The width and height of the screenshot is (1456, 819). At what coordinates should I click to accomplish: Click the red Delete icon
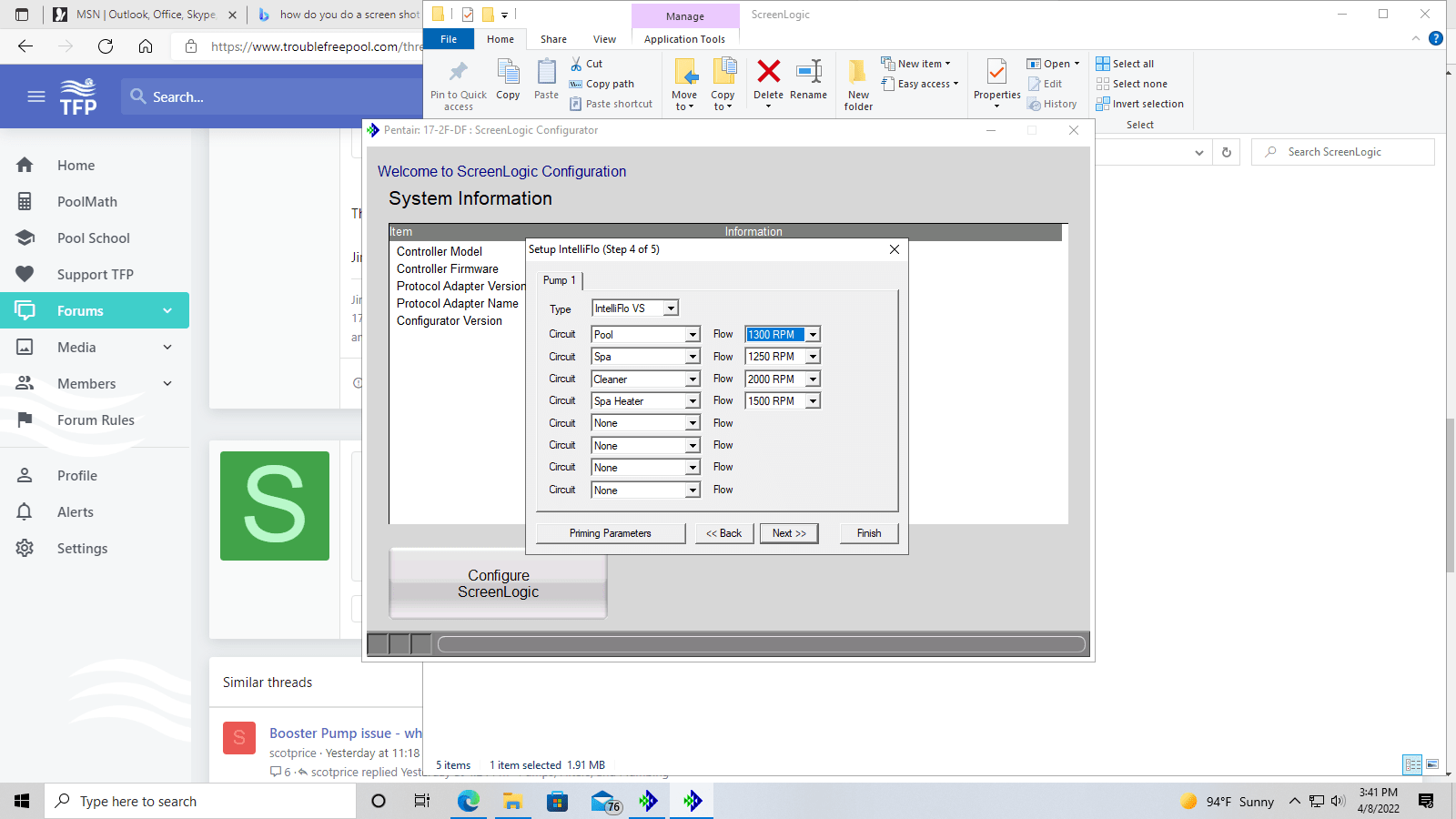(769, 72)
